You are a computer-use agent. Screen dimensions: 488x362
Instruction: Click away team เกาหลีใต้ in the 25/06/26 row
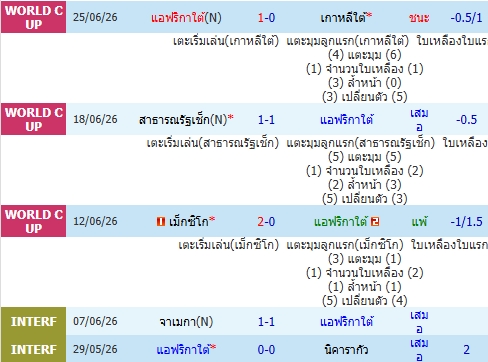(x=344, y=17)
